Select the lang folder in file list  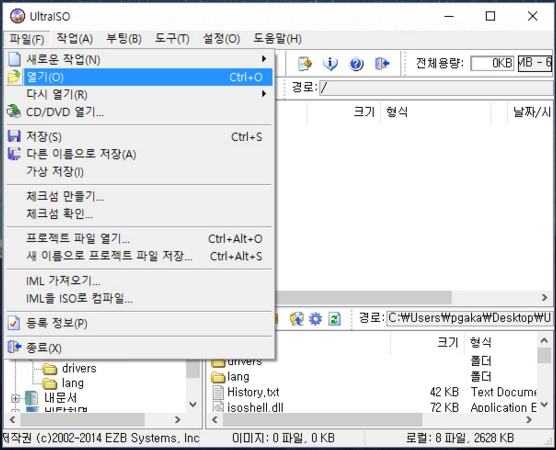point(238,377)
